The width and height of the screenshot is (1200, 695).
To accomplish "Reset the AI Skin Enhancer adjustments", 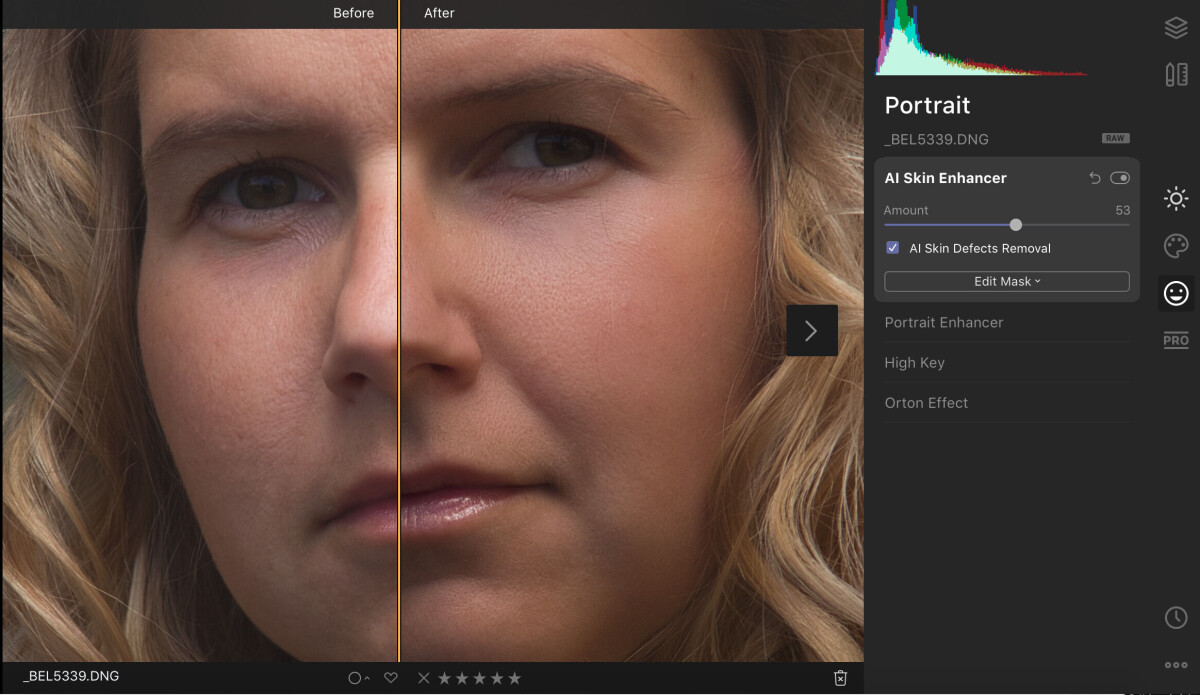I will [x=1095, y=178].
